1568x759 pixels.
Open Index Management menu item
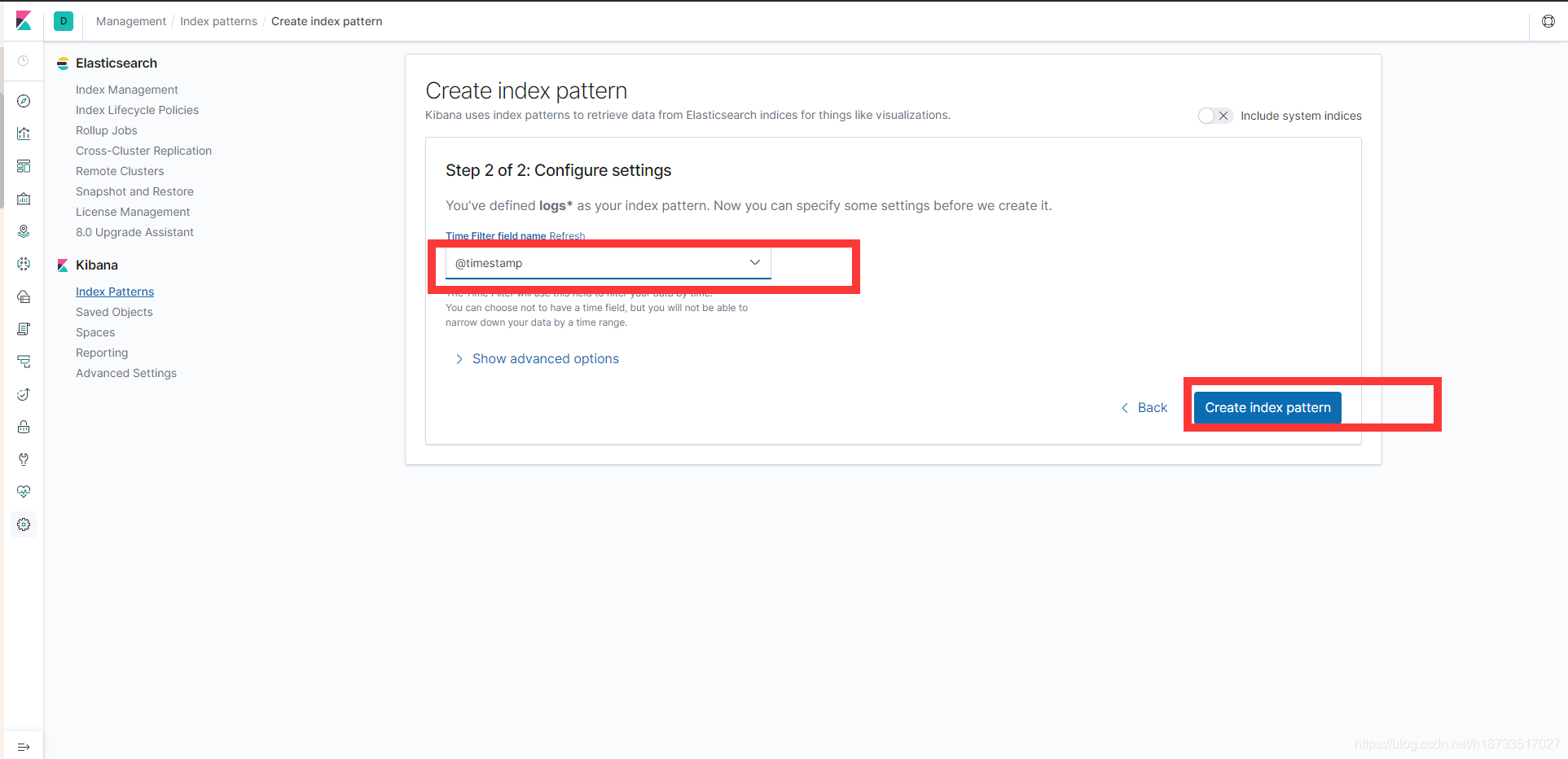coord(127,90)
